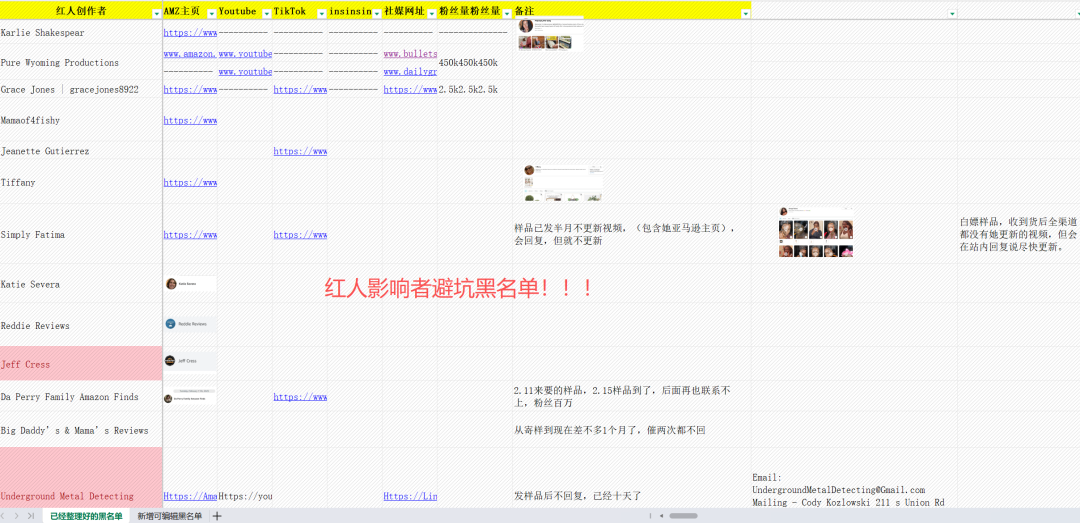The width and height of the screenshot is (1080, 523).
Task: Open Karlie Shakespear's AMZ homepage link
Action: click(190, 32)
